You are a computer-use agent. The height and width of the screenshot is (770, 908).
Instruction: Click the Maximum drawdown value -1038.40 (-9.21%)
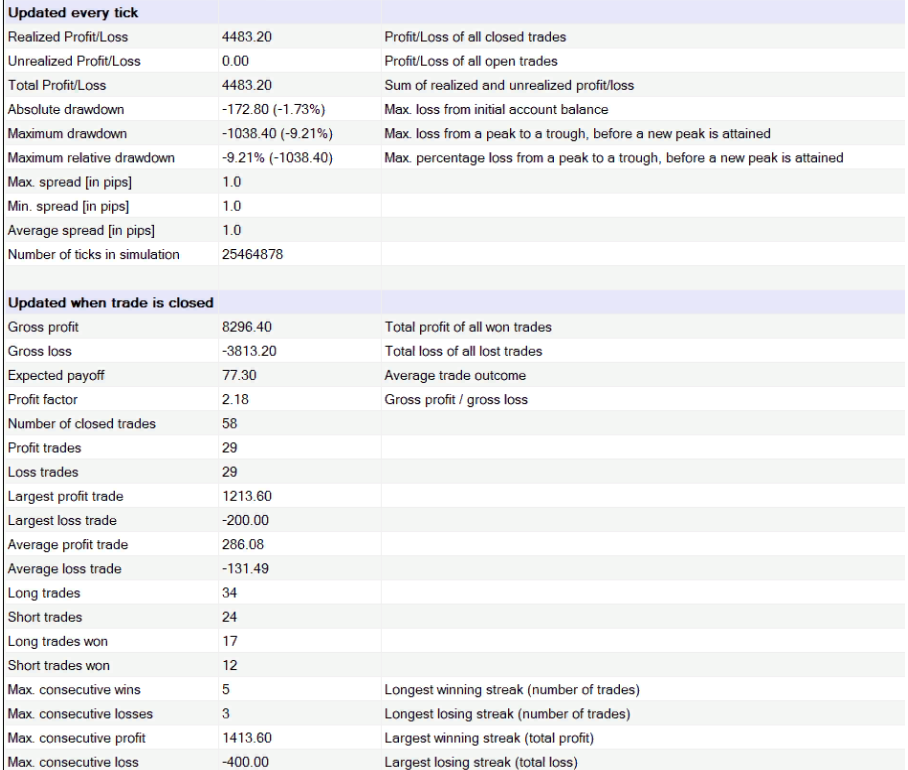277,133
